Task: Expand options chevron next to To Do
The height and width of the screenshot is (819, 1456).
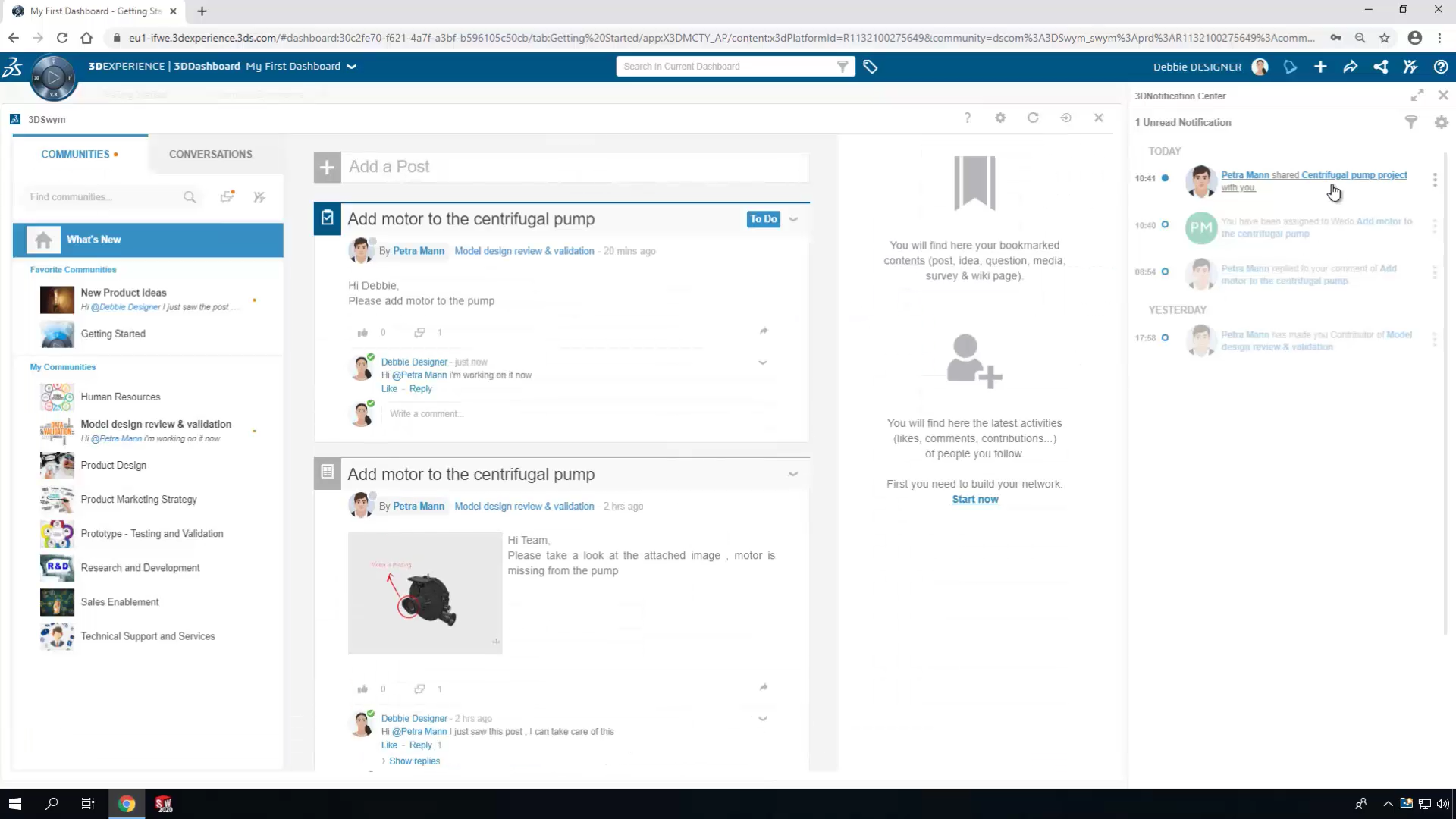Action: coord(793,219)
